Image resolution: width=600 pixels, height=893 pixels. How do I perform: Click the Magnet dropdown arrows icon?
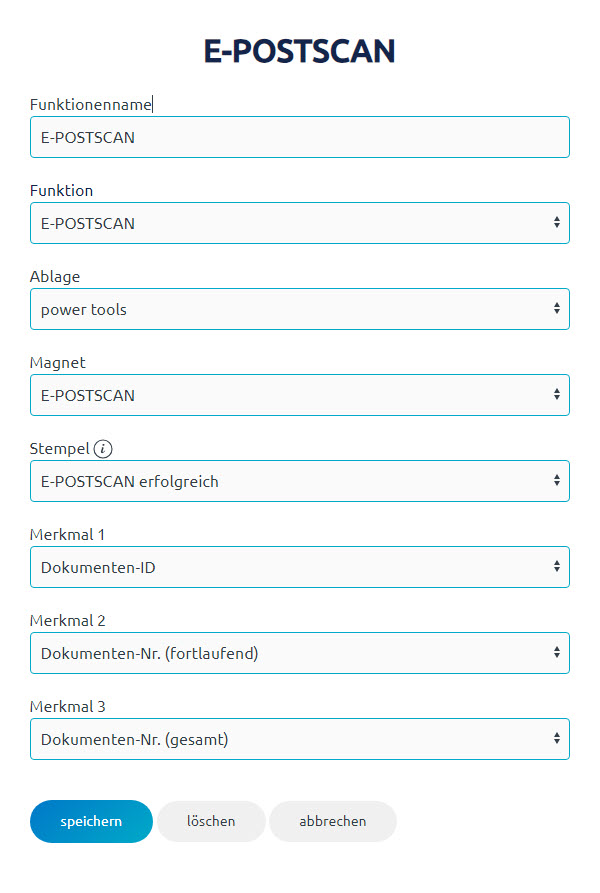(557, 394)
